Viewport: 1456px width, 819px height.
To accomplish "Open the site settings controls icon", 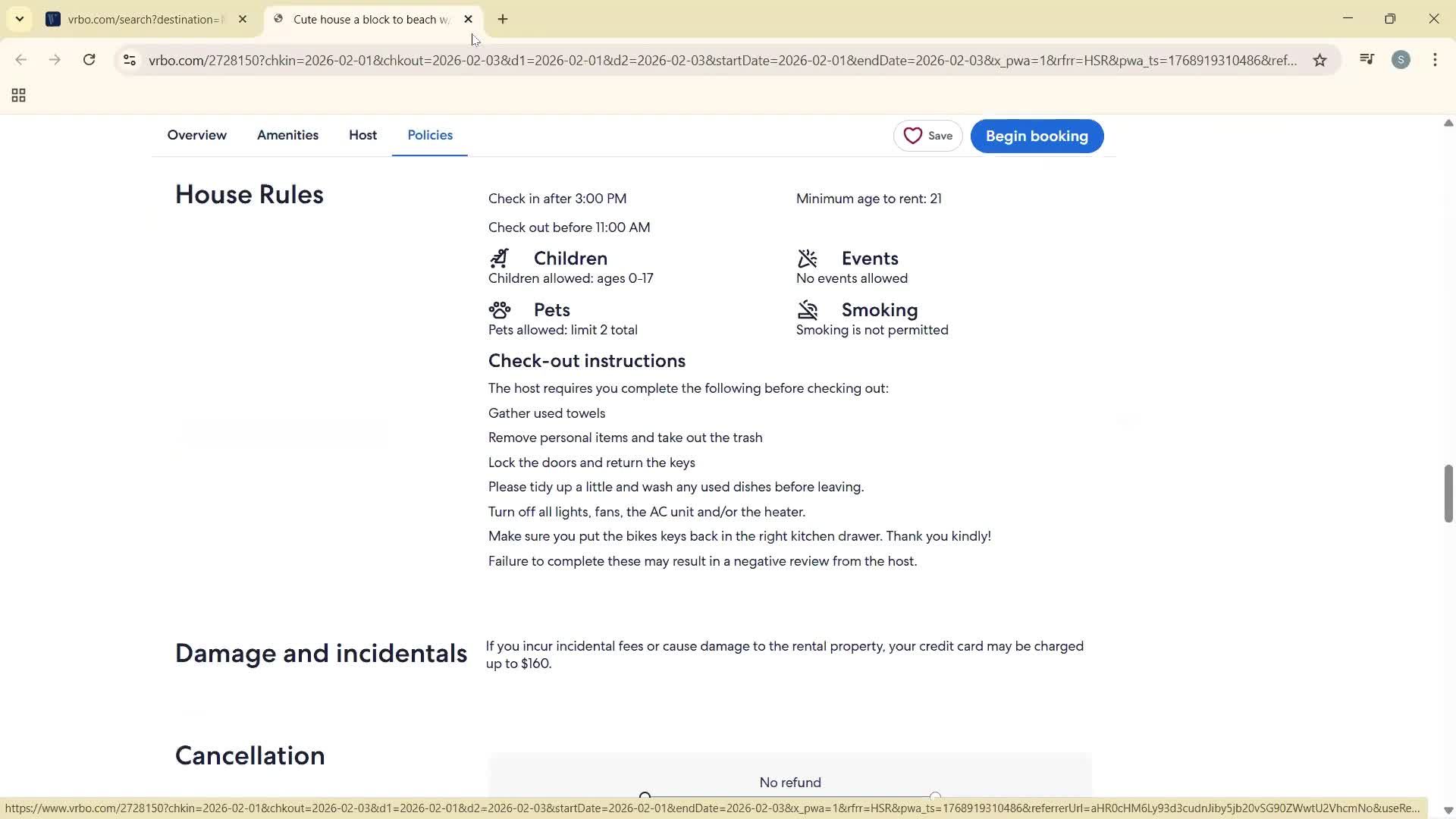I will pos(129,60).
